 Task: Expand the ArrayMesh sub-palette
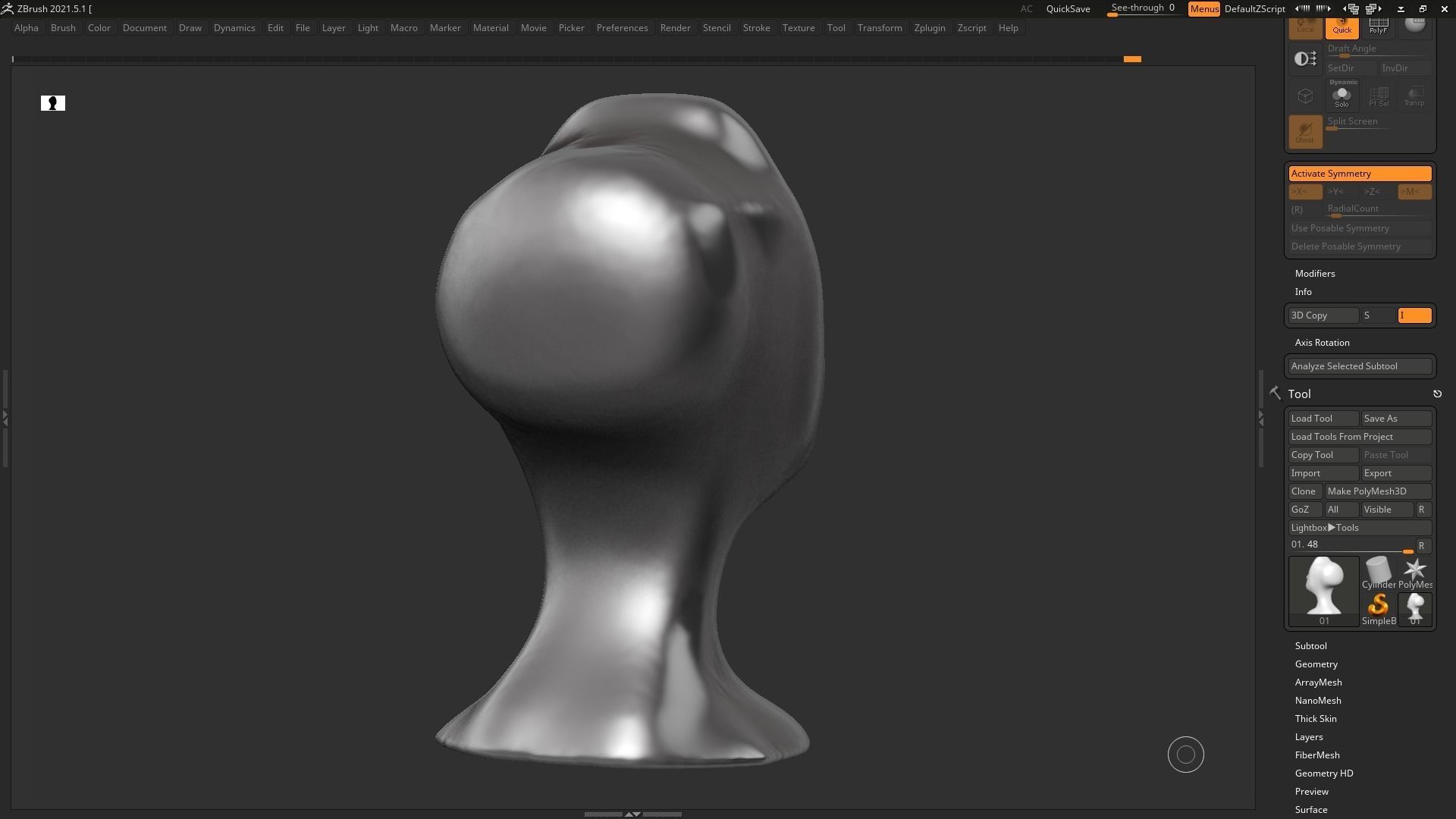point(1318,682)
